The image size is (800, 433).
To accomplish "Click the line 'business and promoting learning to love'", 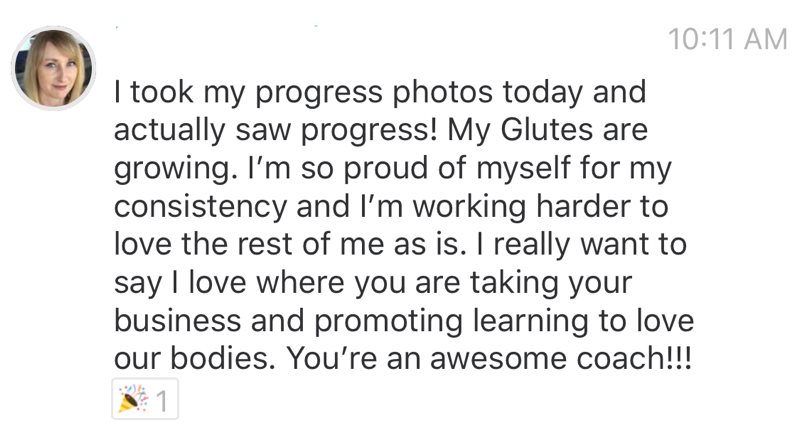I will point(404,321).
